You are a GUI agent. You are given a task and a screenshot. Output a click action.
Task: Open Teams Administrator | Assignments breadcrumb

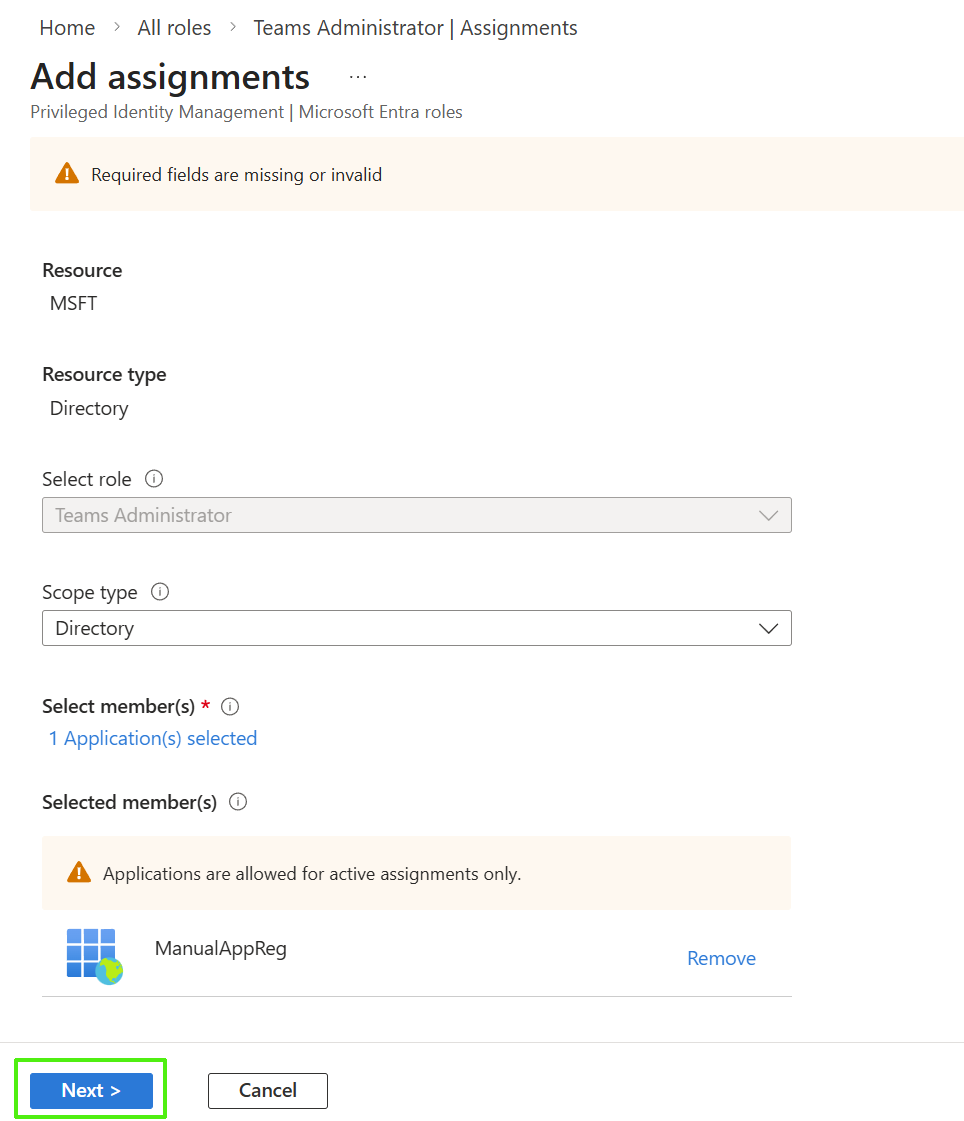tap(415, 28)
